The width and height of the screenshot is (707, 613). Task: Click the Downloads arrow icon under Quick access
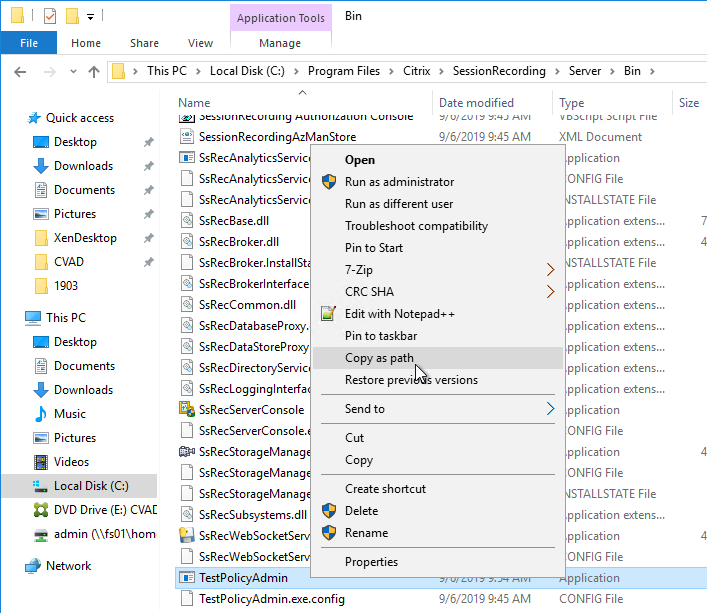click(x=41, y=166)
